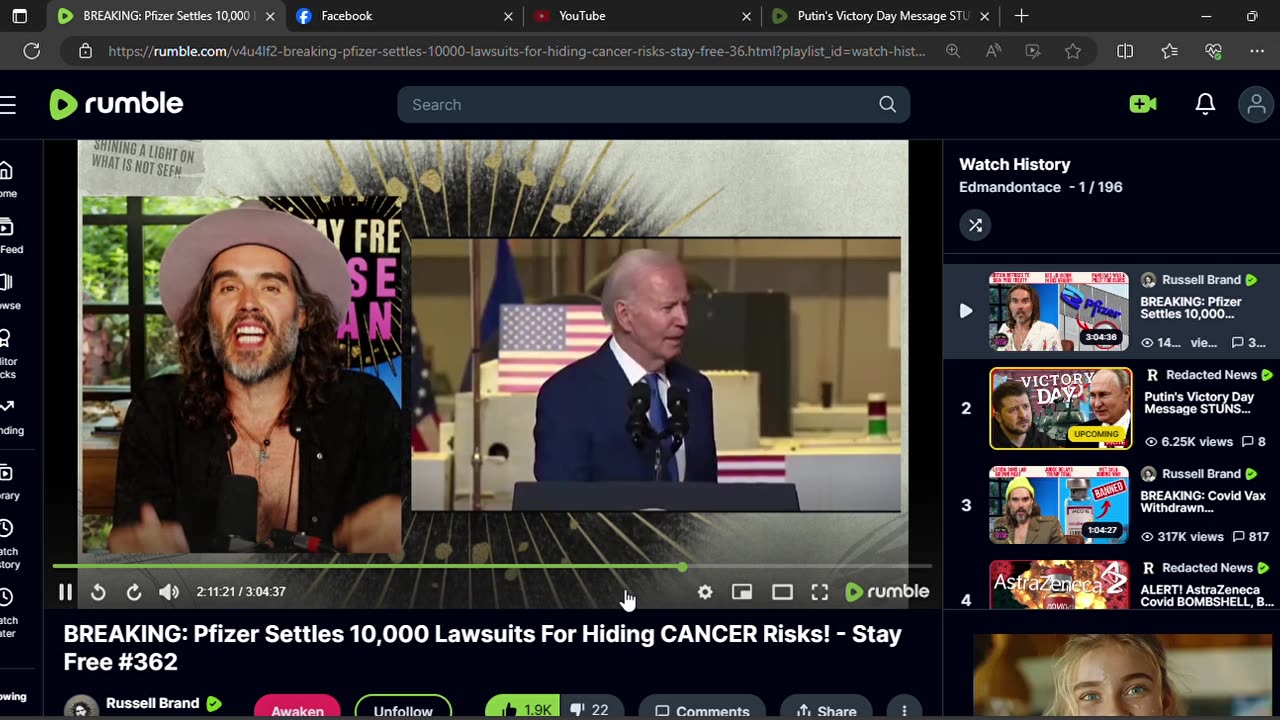Open 'Putin's Victory Day Message STUNS' title

point(1199,403)
